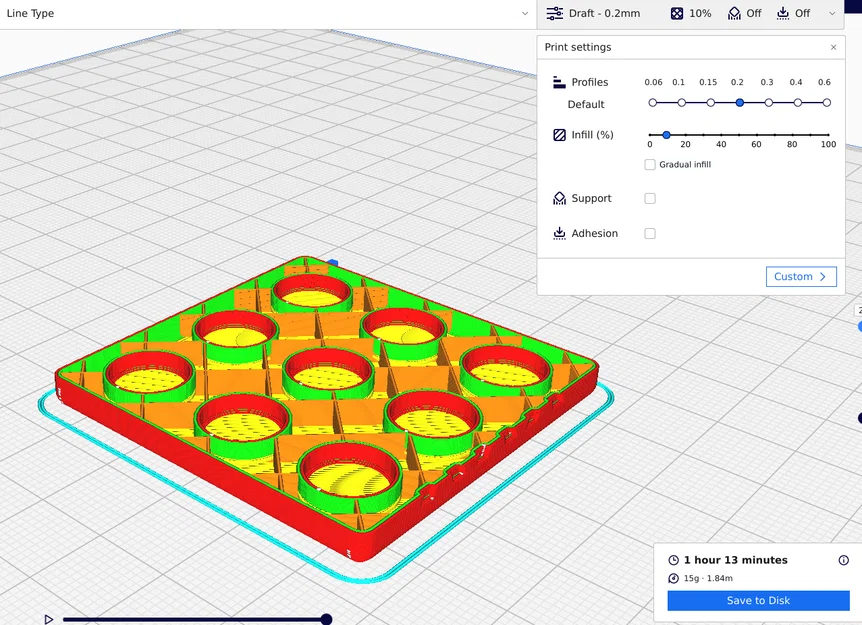Viewport: 862px width, 625px height.
Task: Click Save to Disk button
Action: pos(758,600)
